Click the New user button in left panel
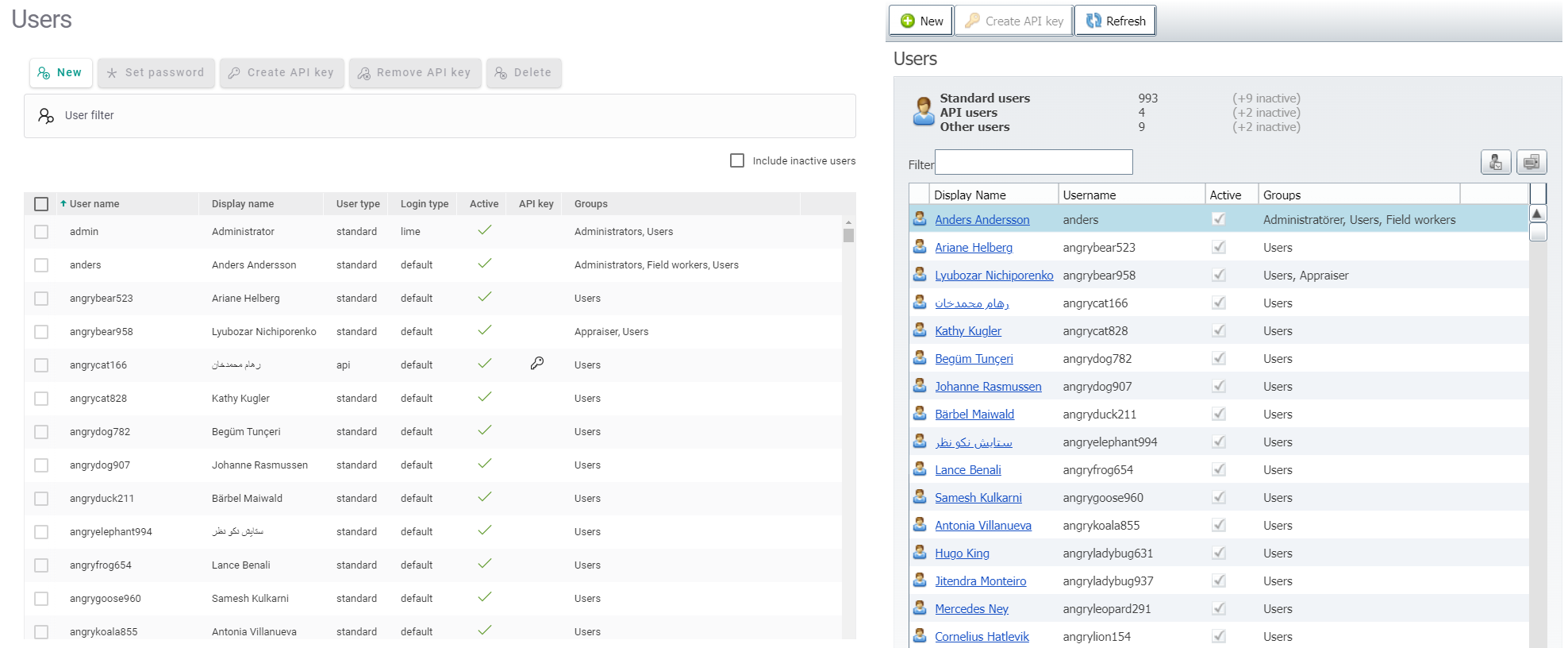 pos(60,72)
